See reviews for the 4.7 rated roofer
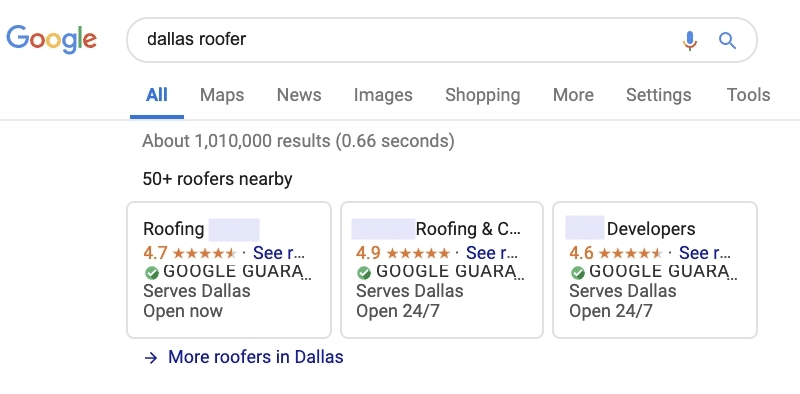Viewport: 800px width, 394px height. [279, 253]
